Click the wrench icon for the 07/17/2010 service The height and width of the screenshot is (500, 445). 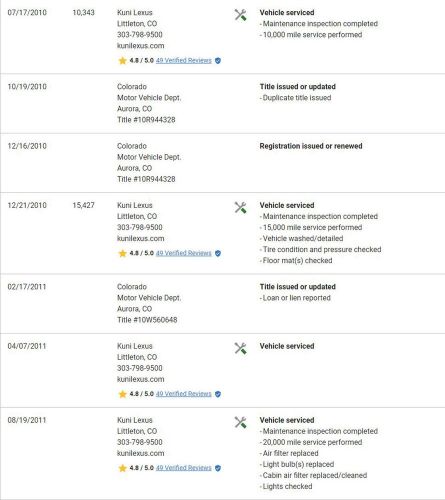(240, 15)
